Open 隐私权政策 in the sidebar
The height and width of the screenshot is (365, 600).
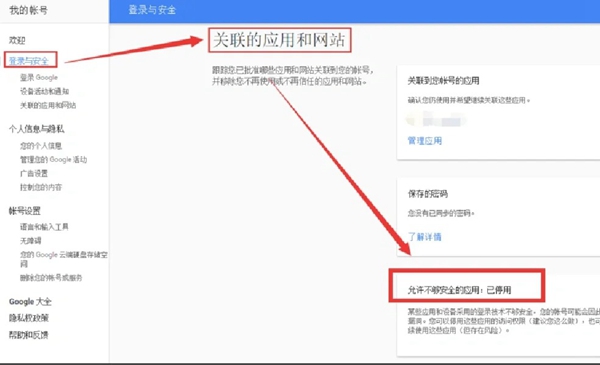click(x=29, y=318)
